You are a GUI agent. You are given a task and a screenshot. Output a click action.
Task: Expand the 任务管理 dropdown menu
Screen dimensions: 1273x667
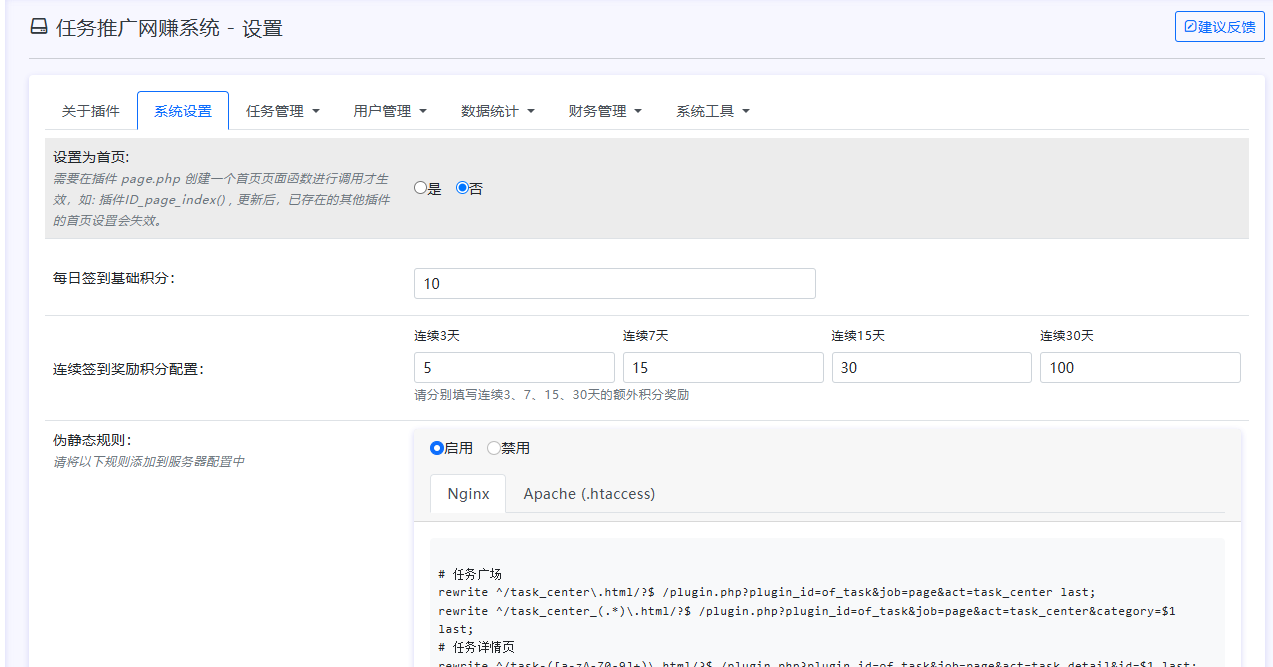pos(283,111)
